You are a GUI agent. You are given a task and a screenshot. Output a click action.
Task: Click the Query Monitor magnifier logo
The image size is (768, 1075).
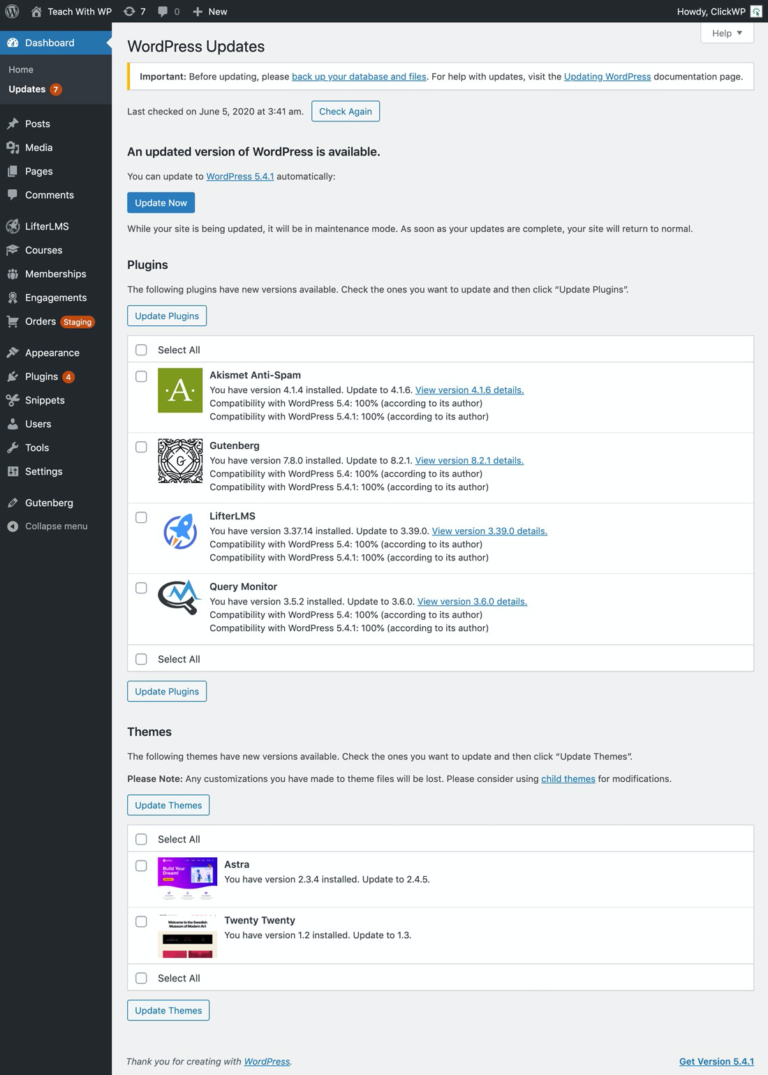[x=179, y=598]
